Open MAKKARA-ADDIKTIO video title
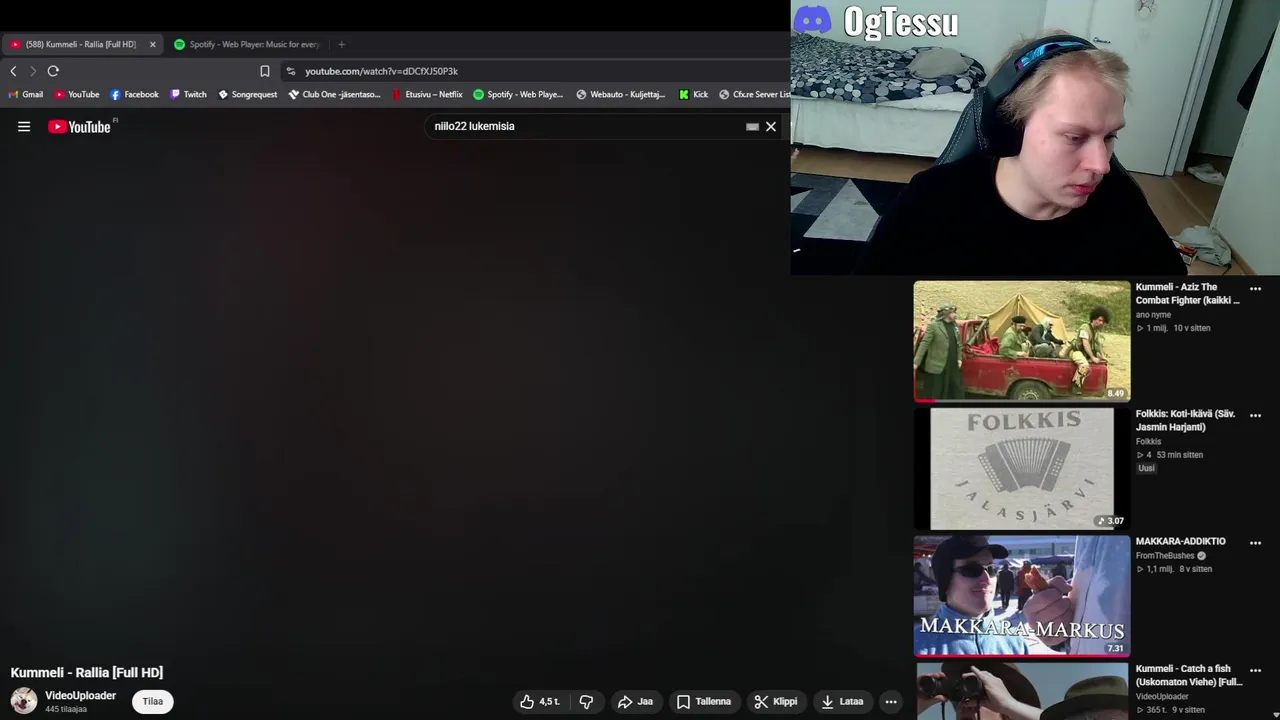Image resolution: width=1280 pixels, height=720 pixels. point(1180,542)
